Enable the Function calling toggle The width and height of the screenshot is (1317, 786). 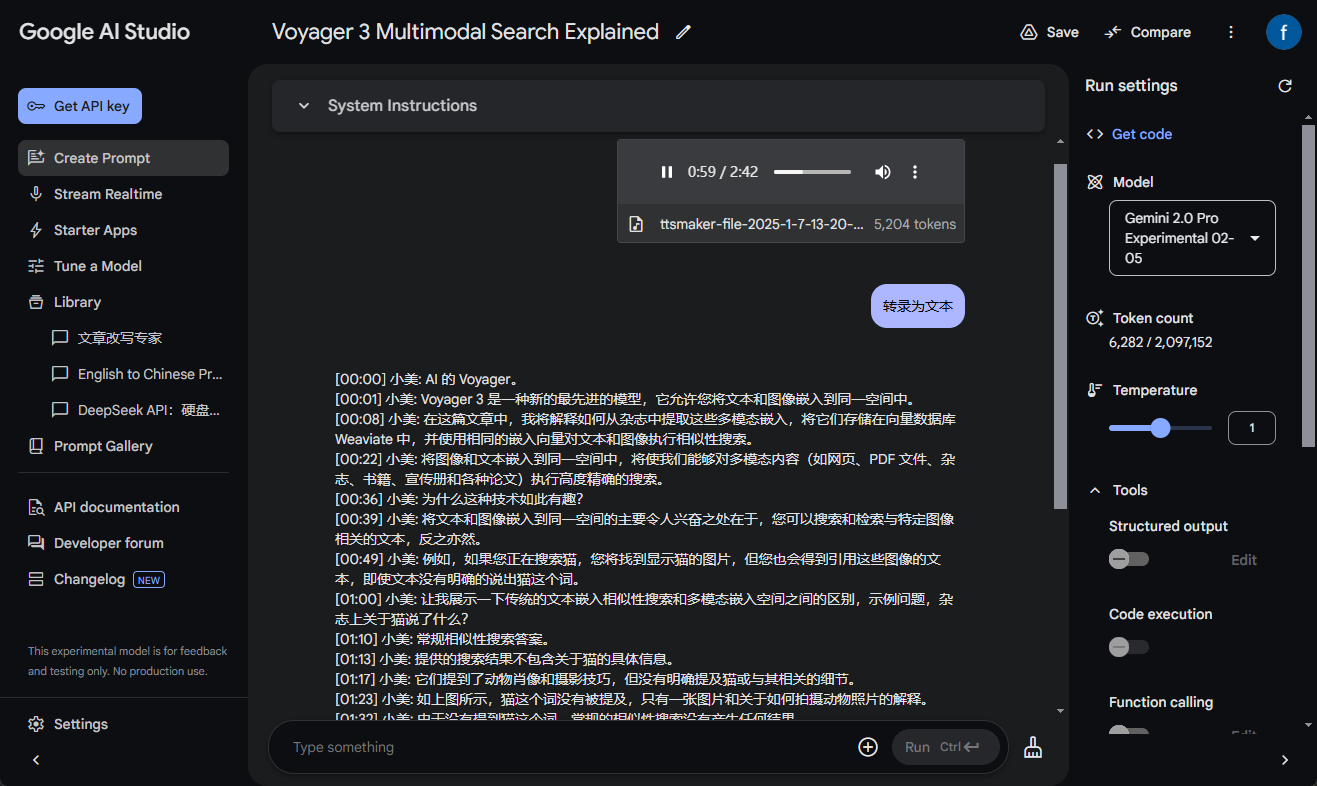(1128, 732)
